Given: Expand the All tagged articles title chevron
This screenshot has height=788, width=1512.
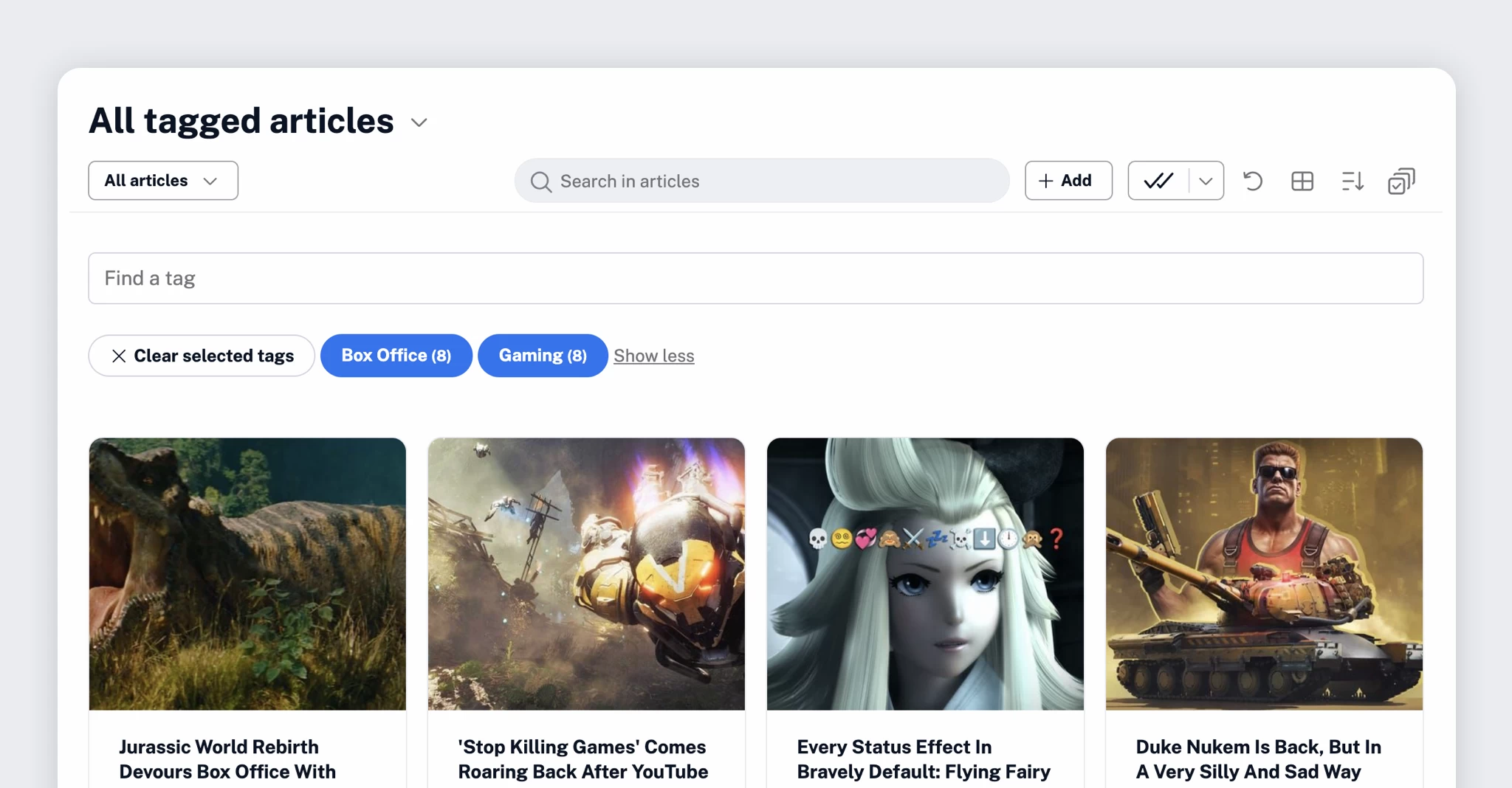Looking at the screenshot, I should pyautogui.click(x=419, y=122).
